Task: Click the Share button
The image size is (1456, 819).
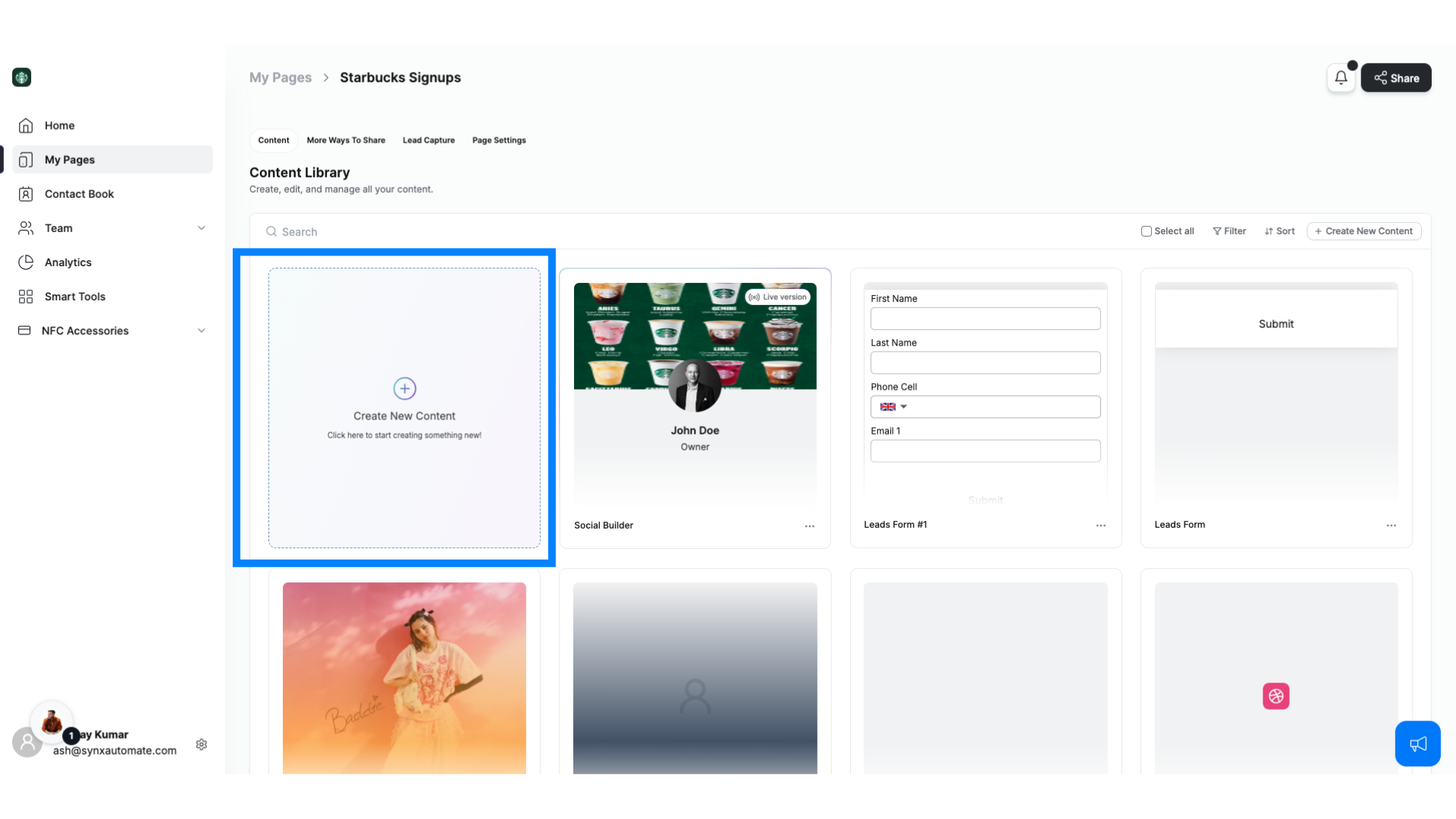Action: (x=1396, y=78)
